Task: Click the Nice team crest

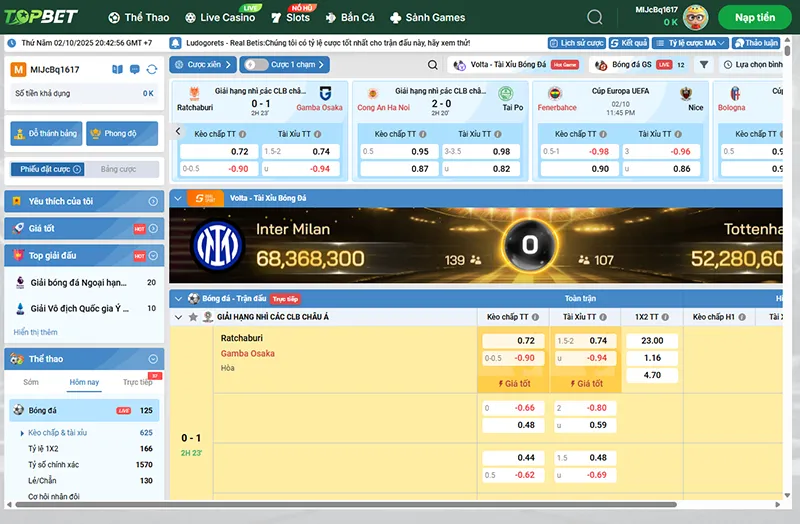Action: coord(686,93)
